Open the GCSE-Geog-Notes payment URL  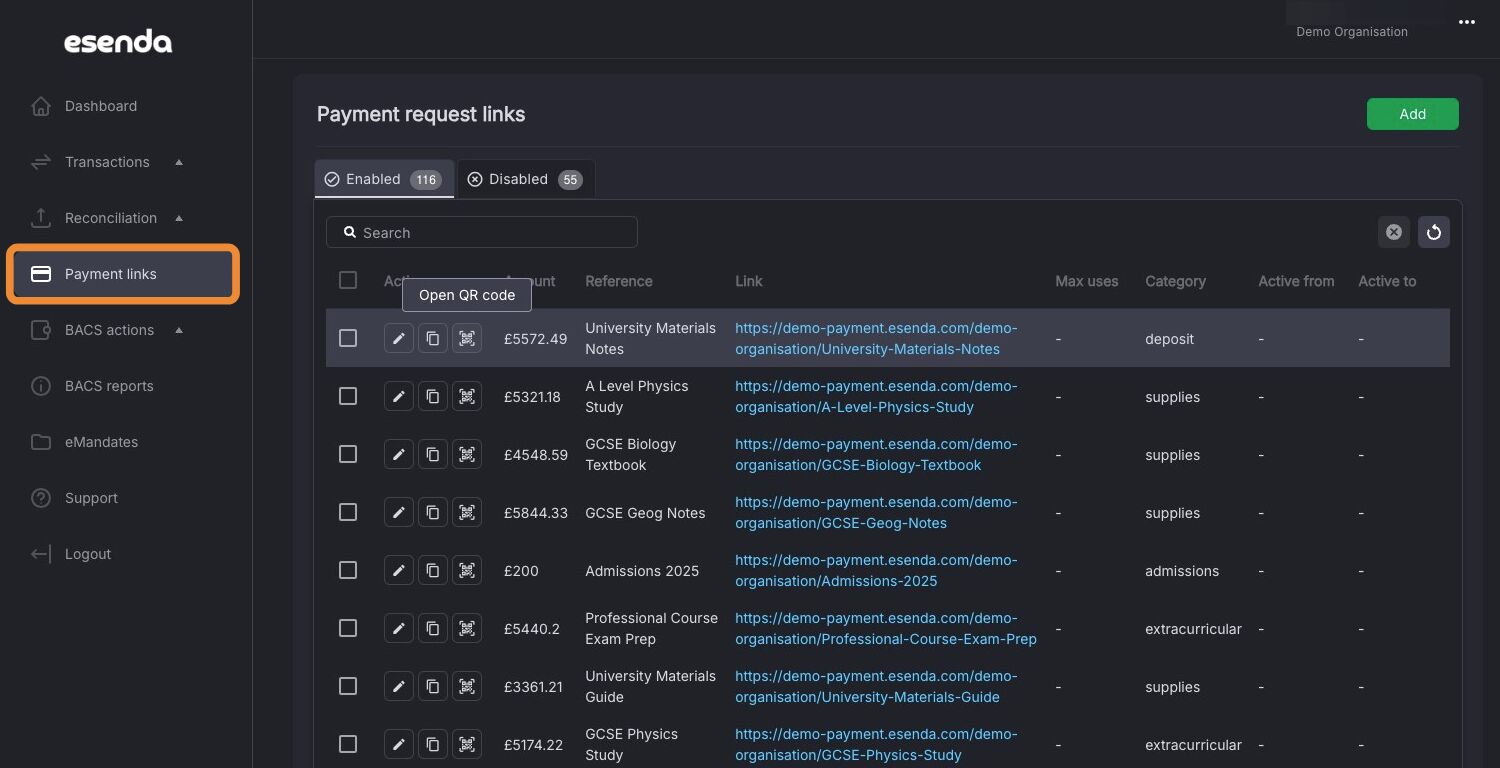click(876, 513)
